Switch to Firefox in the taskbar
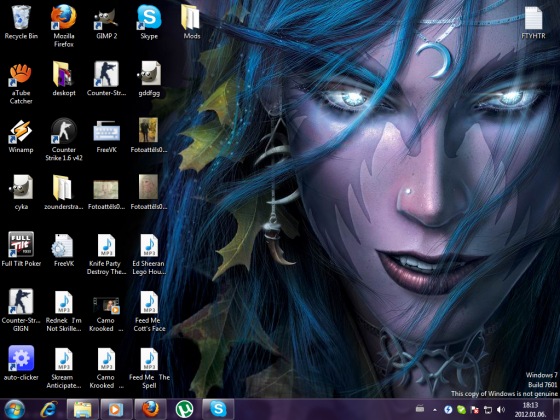The height and width of the screenshot is (420, 560). coord(150,409)
